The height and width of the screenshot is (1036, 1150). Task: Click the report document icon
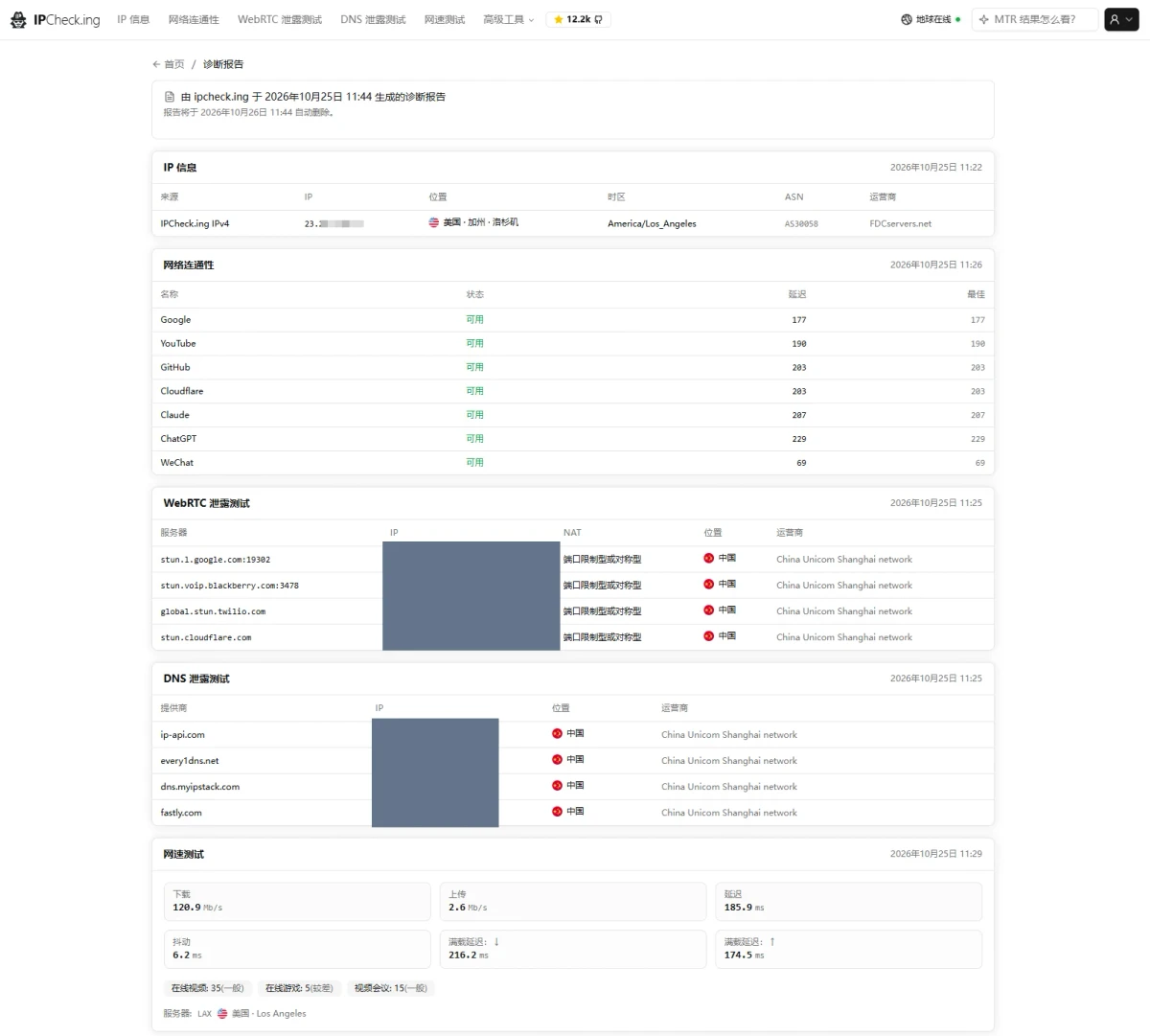click(170, 97)
